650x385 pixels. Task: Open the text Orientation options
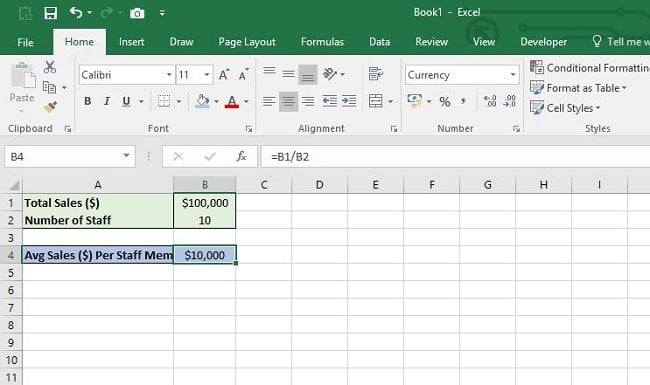[334, 74]
